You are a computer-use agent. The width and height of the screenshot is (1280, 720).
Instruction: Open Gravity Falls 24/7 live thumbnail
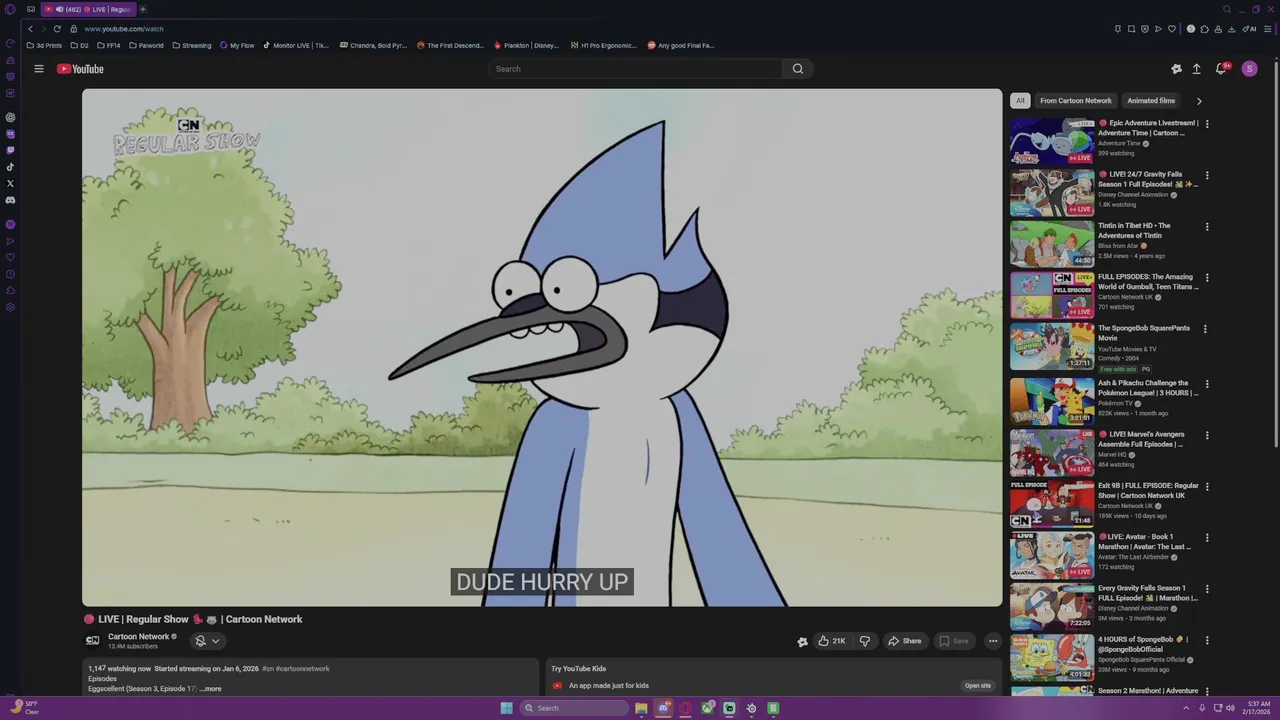pyautogui.click(x=1052, y=193)
